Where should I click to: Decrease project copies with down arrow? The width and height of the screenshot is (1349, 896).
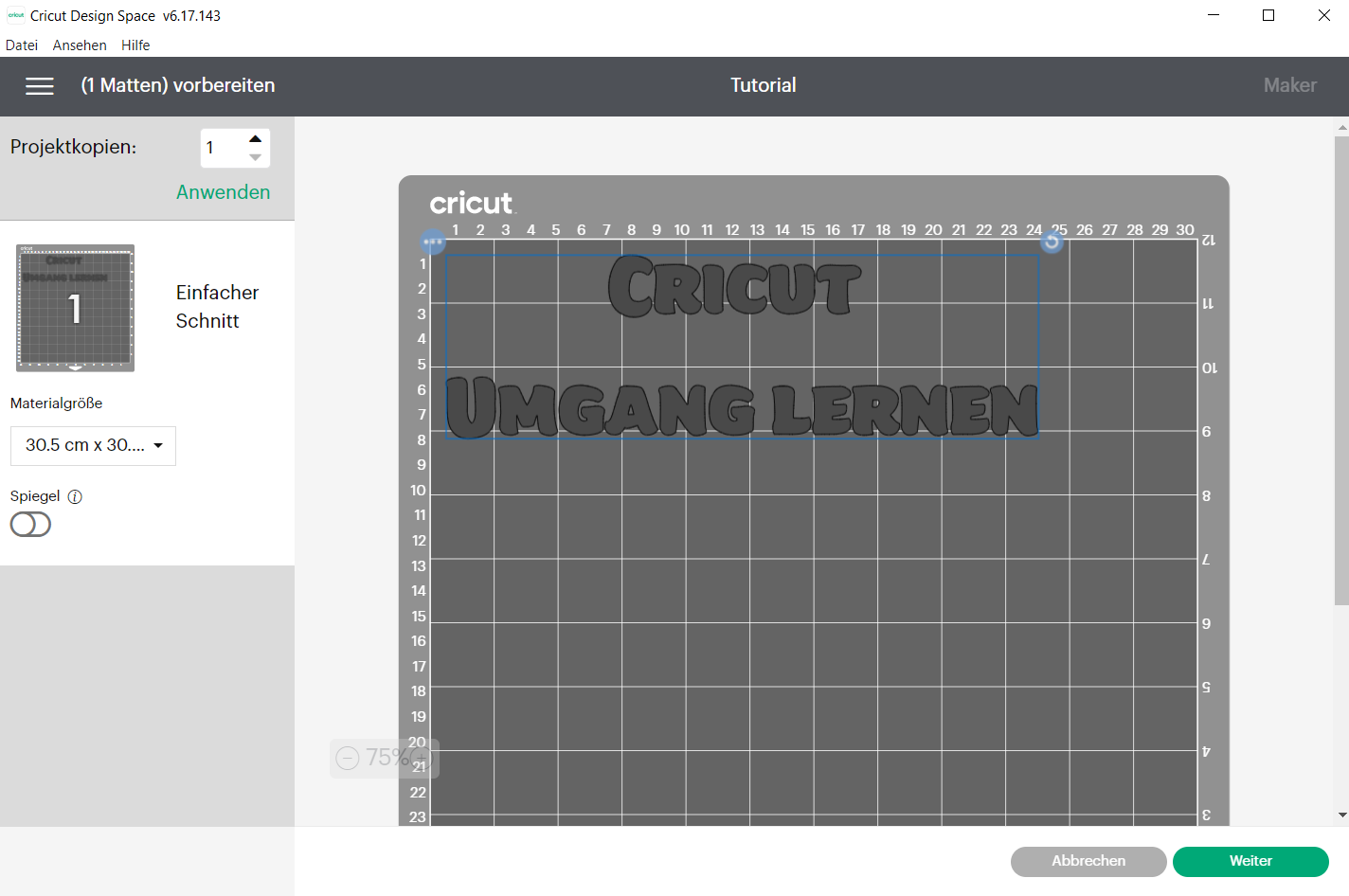coord(255,157)
